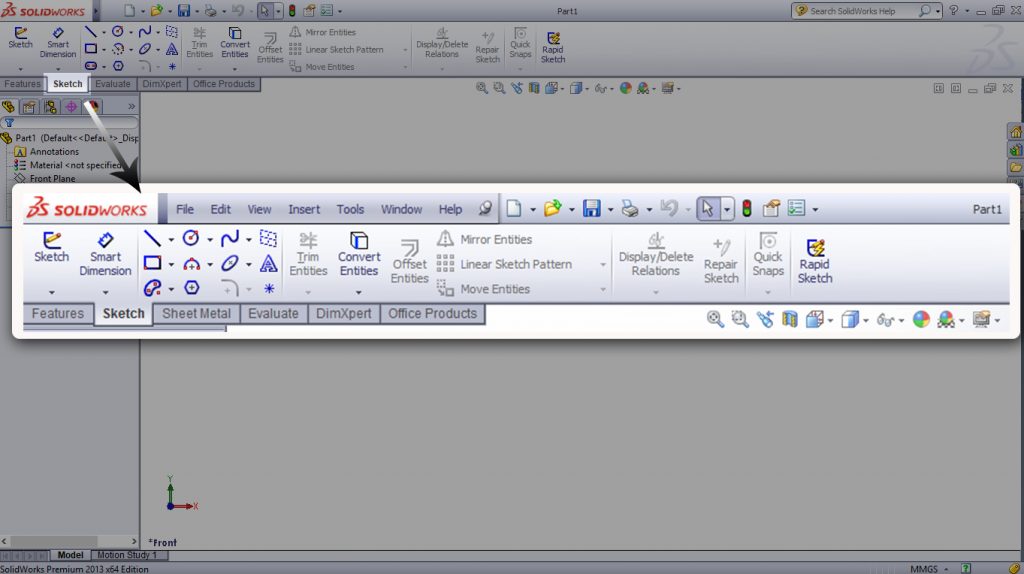Screen dimensions: 1024x574
Task: Open the Tools menu
Action: [x=350, y=209]
